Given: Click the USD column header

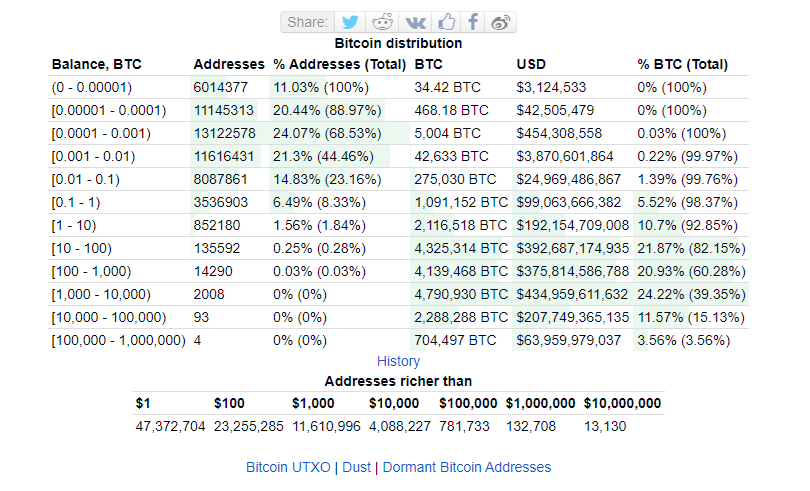Looking at the screenshot, I should [531, 65].
